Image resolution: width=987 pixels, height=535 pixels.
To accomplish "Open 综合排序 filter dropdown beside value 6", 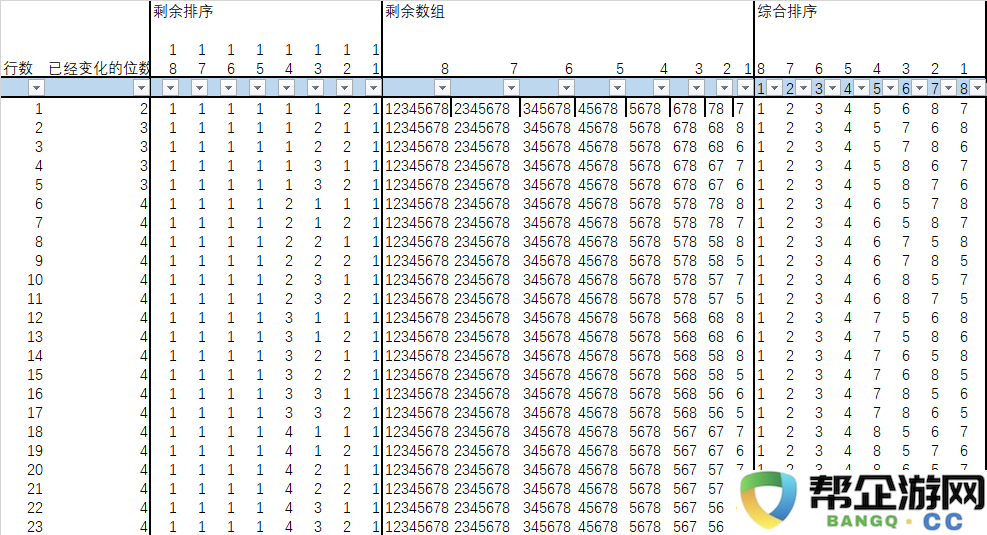I will [920, 88].
